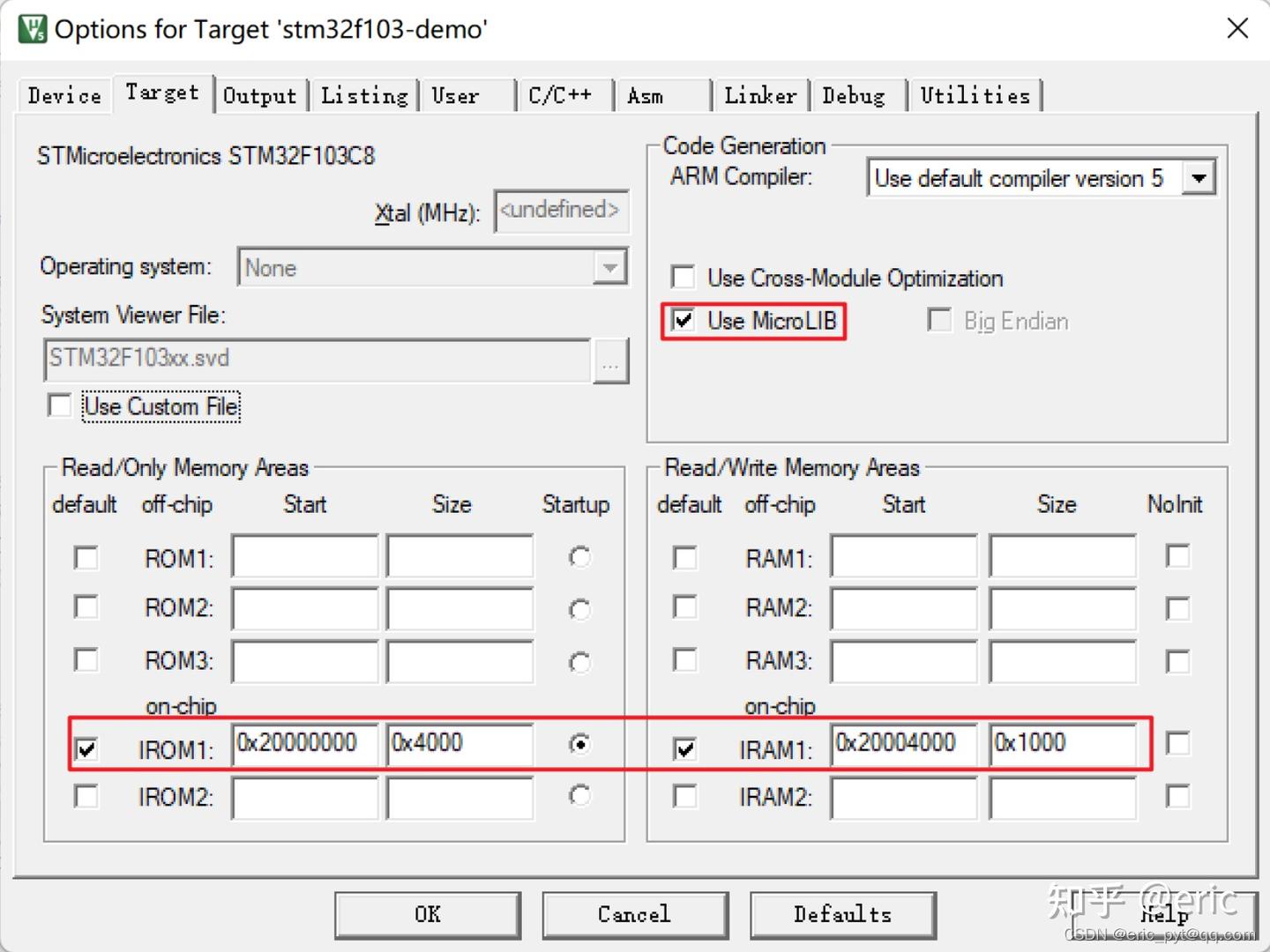Click the Defaults button

841,914
